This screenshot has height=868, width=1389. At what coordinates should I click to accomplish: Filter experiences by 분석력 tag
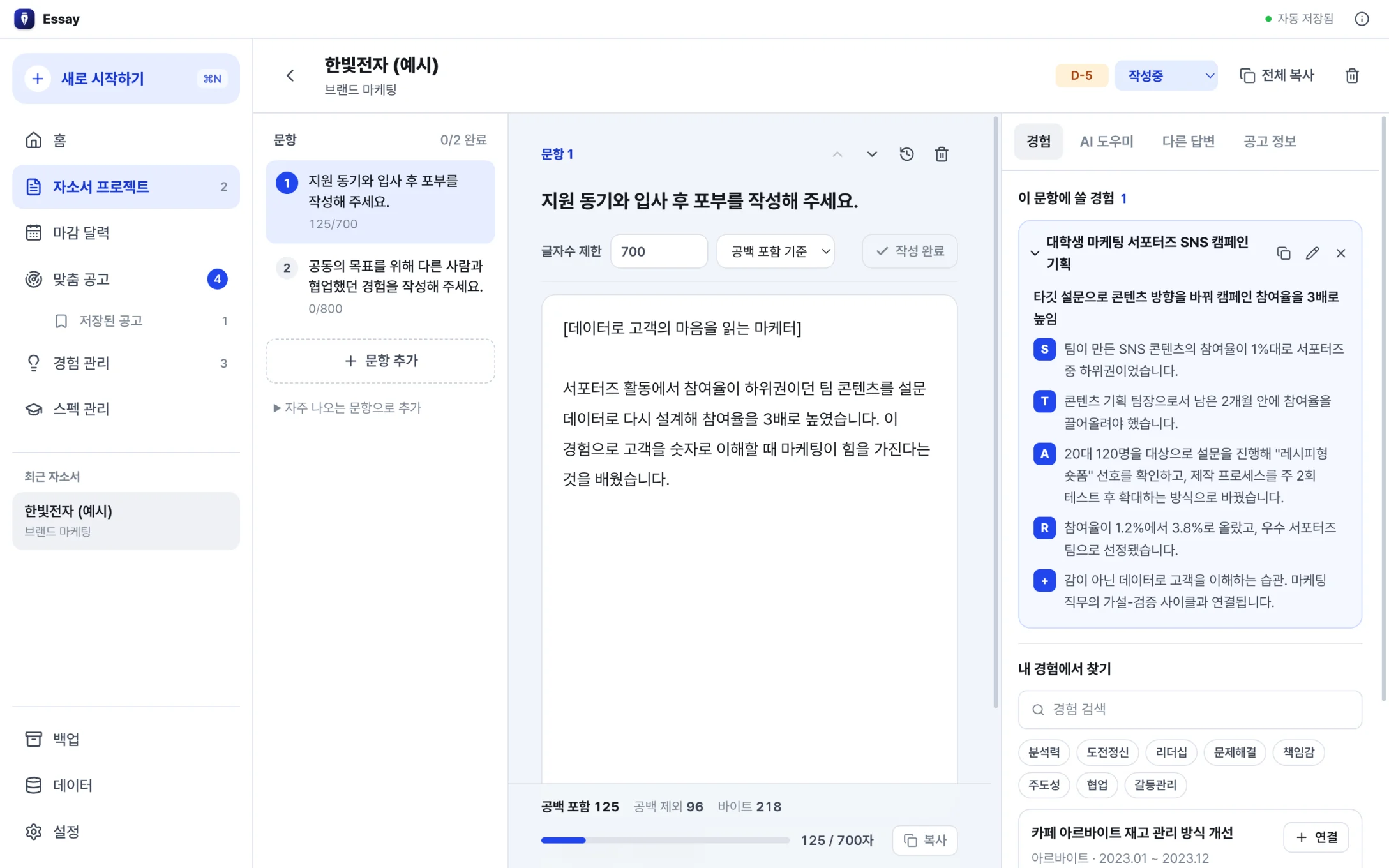1044,752
